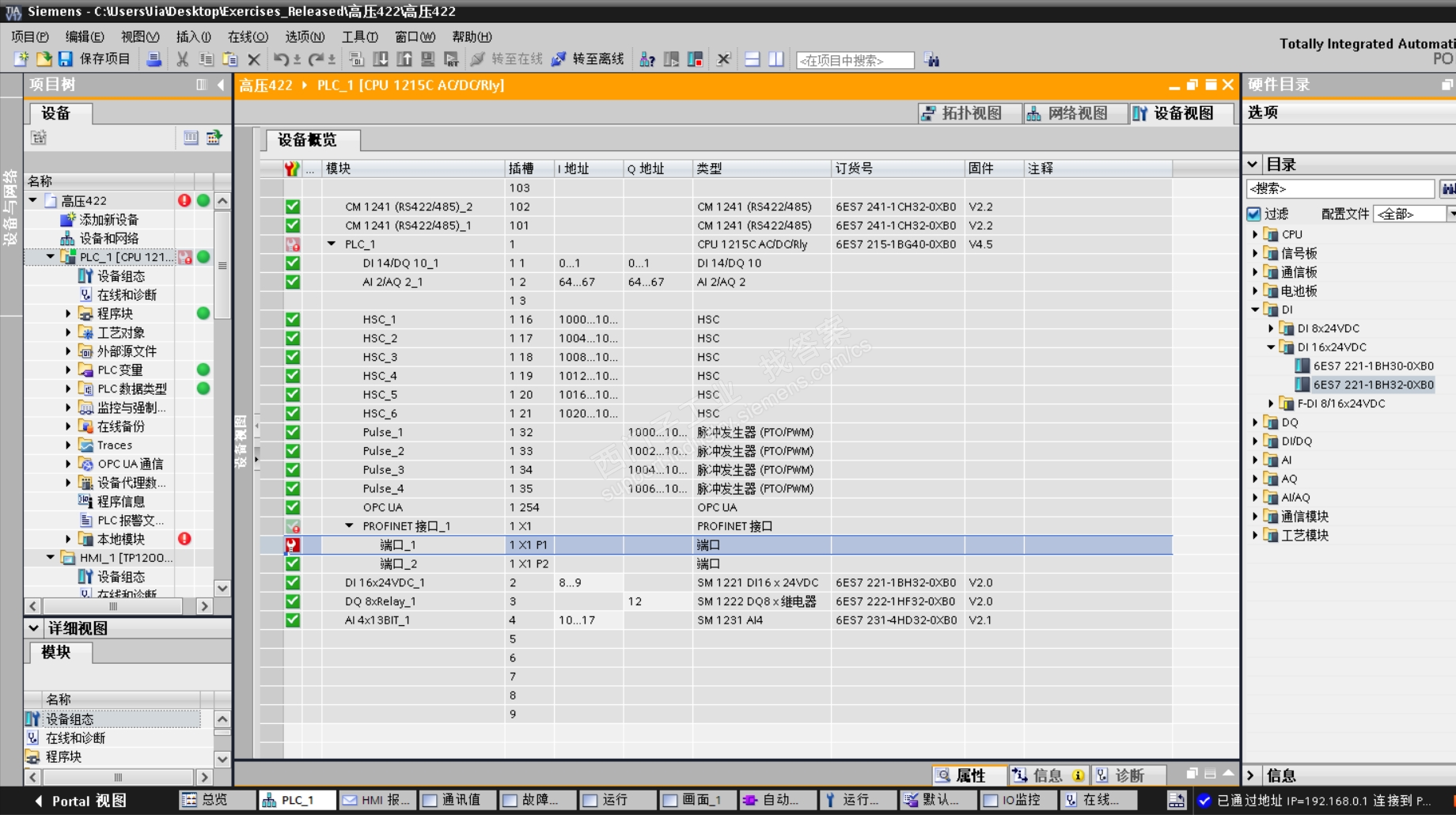Collapse the 详细视图 panel
The image size is (1456, 815).
click(x=33, y=628)
